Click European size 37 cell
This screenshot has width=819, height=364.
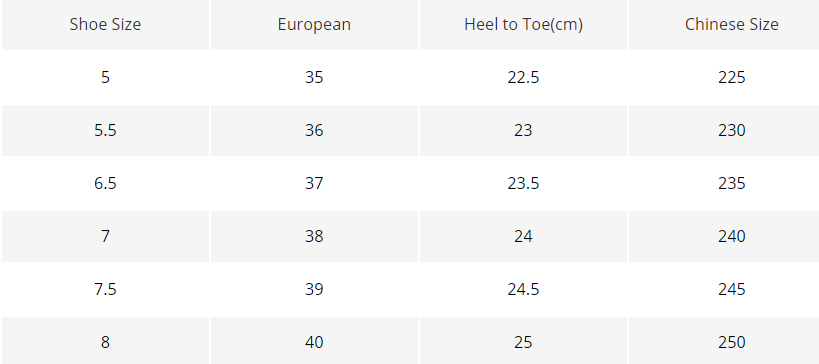(314, 183)
